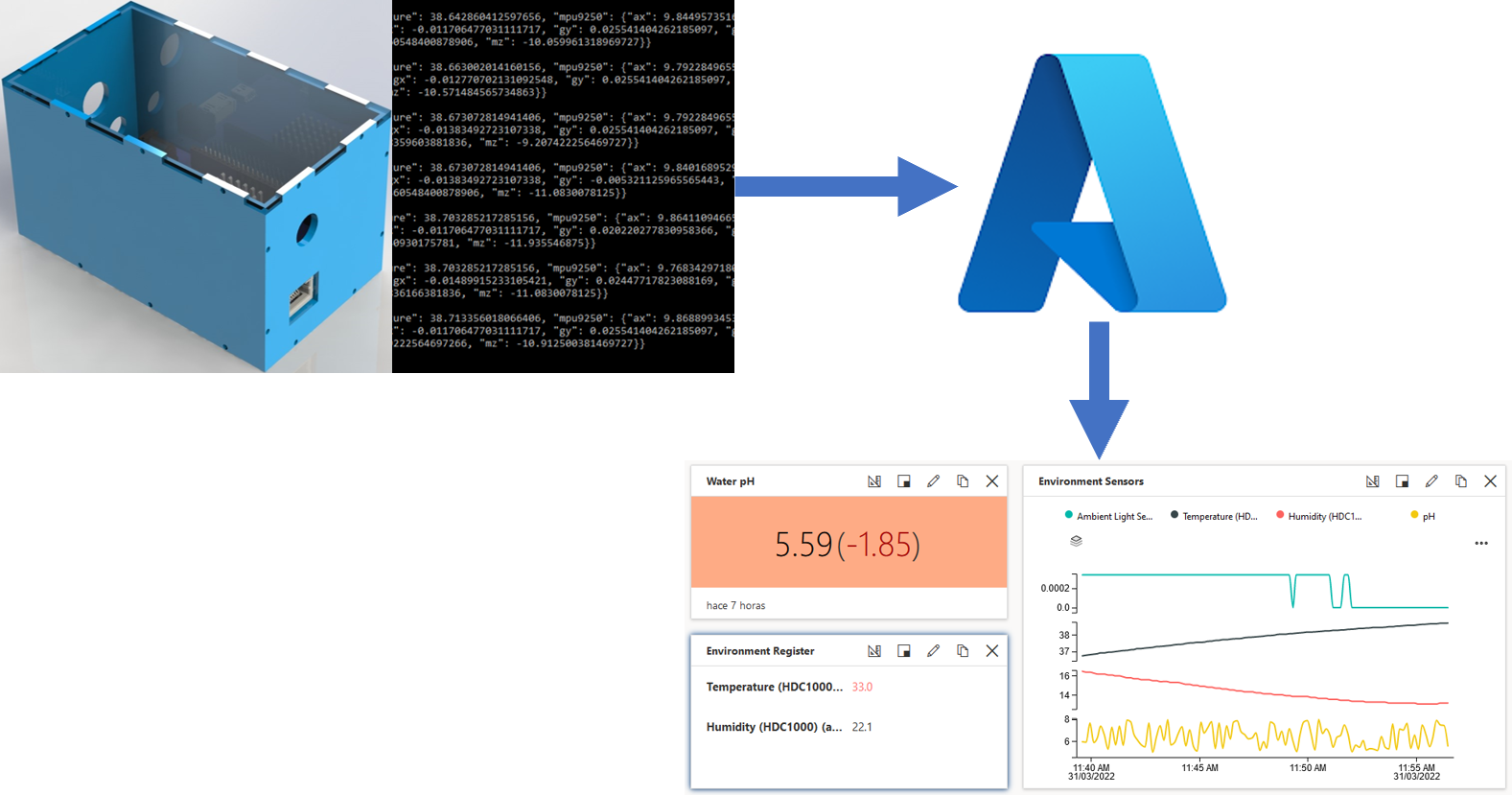The image size is (1512, 795).
Task: Click the black terminal output with mpu9250 data
Action: 563,186
